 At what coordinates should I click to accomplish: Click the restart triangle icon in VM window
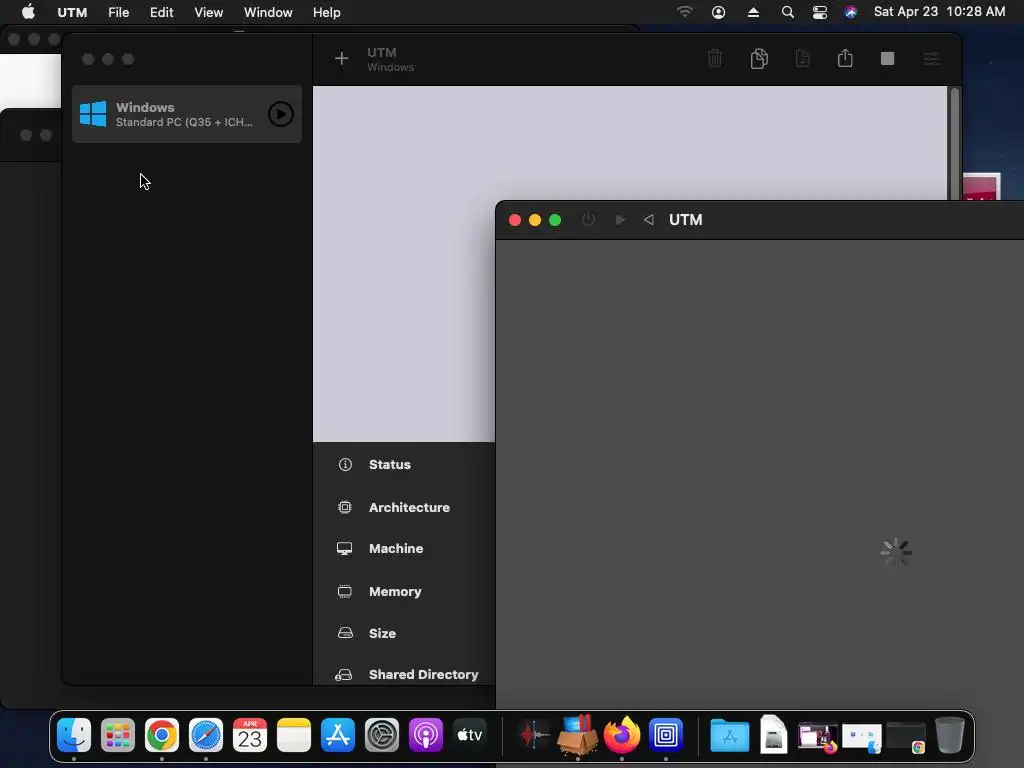click(x=648, y=220)
